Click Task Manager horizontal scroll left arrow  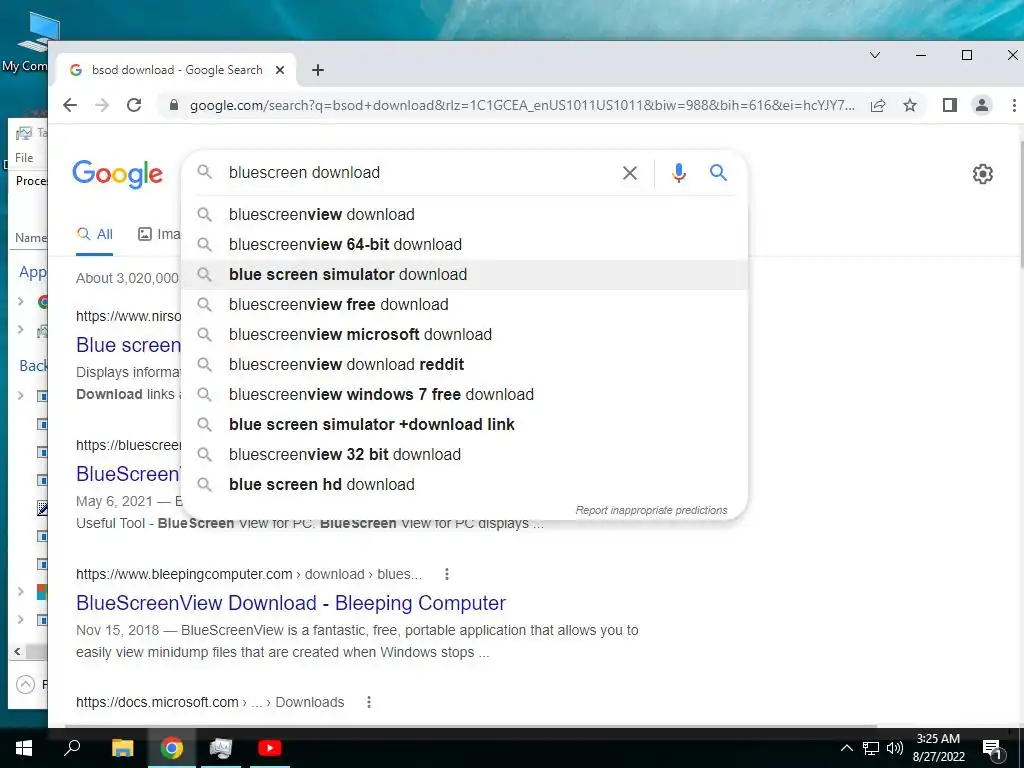[17, 651]
